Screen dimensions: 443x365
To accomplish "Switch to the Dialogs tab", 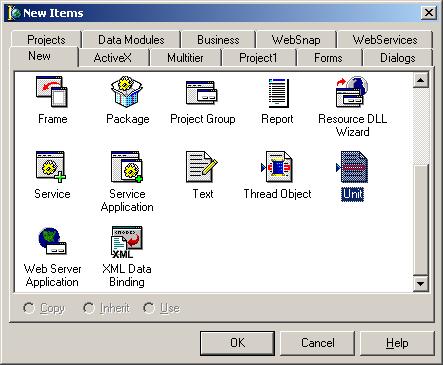I will [x=398, y=58].
